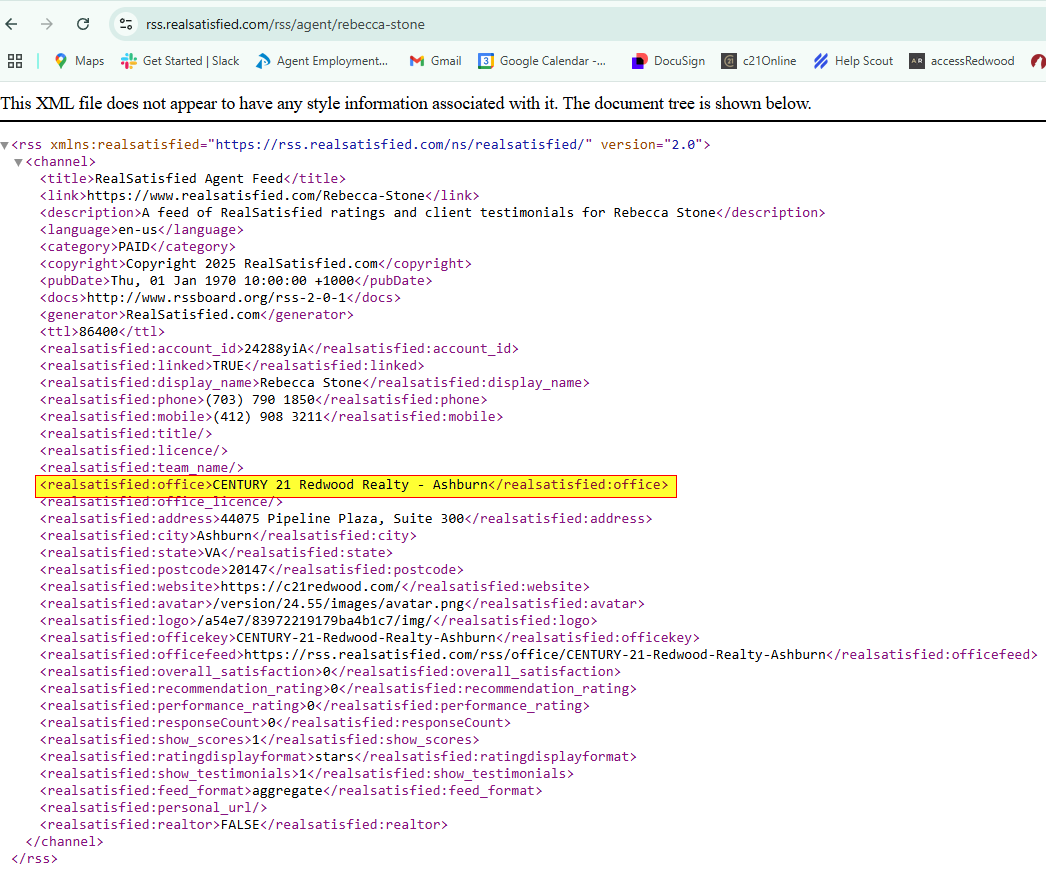Click overall_satisfaction 0 line
The image size is (1046, 871).
pos(330,672)
